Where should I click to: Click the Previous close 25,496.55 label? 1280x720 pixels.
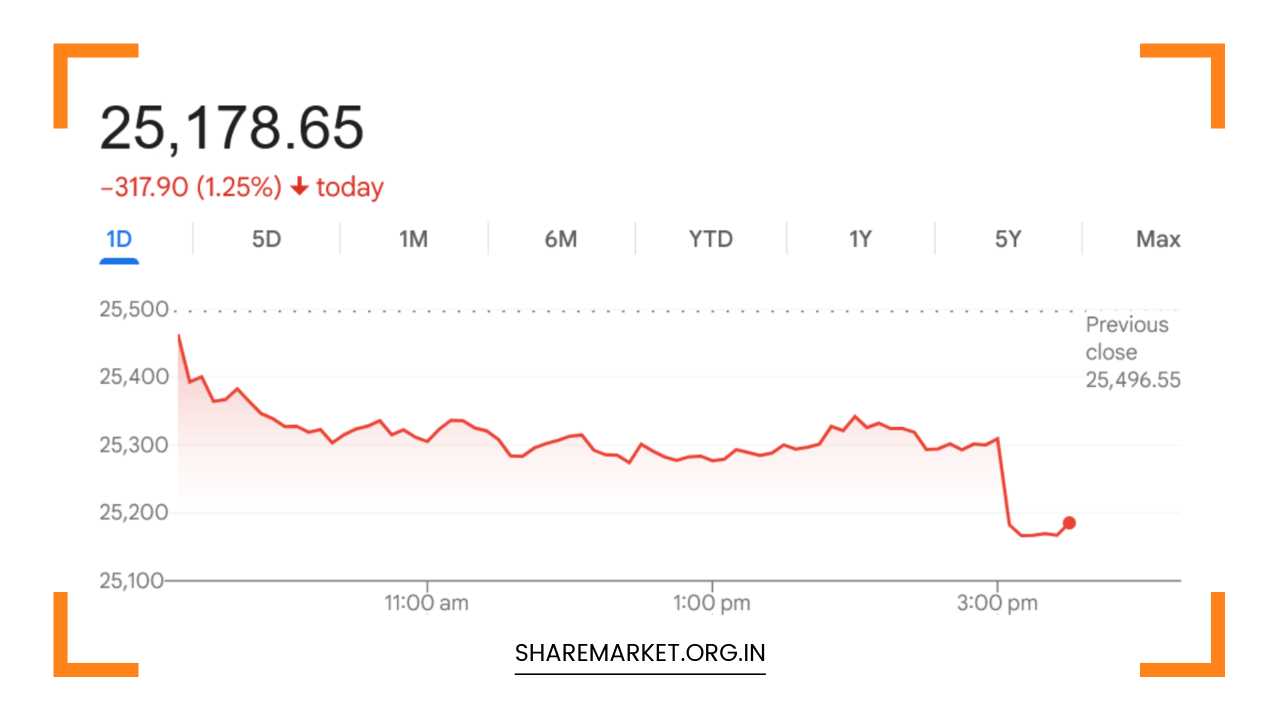pos(1132,352)
